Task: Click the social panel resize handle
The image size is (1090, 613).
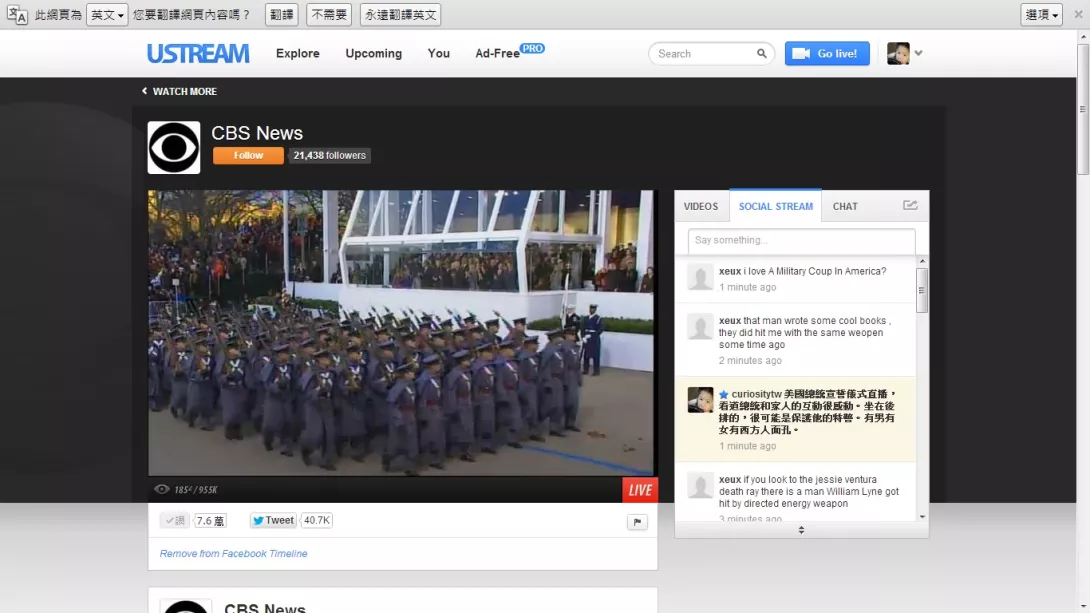Action: click(x=802, y=530)
